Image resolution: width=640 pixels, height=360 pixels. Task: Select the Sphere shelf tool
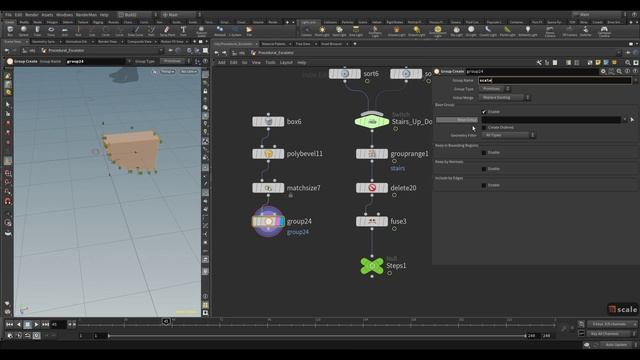[24, 31]
